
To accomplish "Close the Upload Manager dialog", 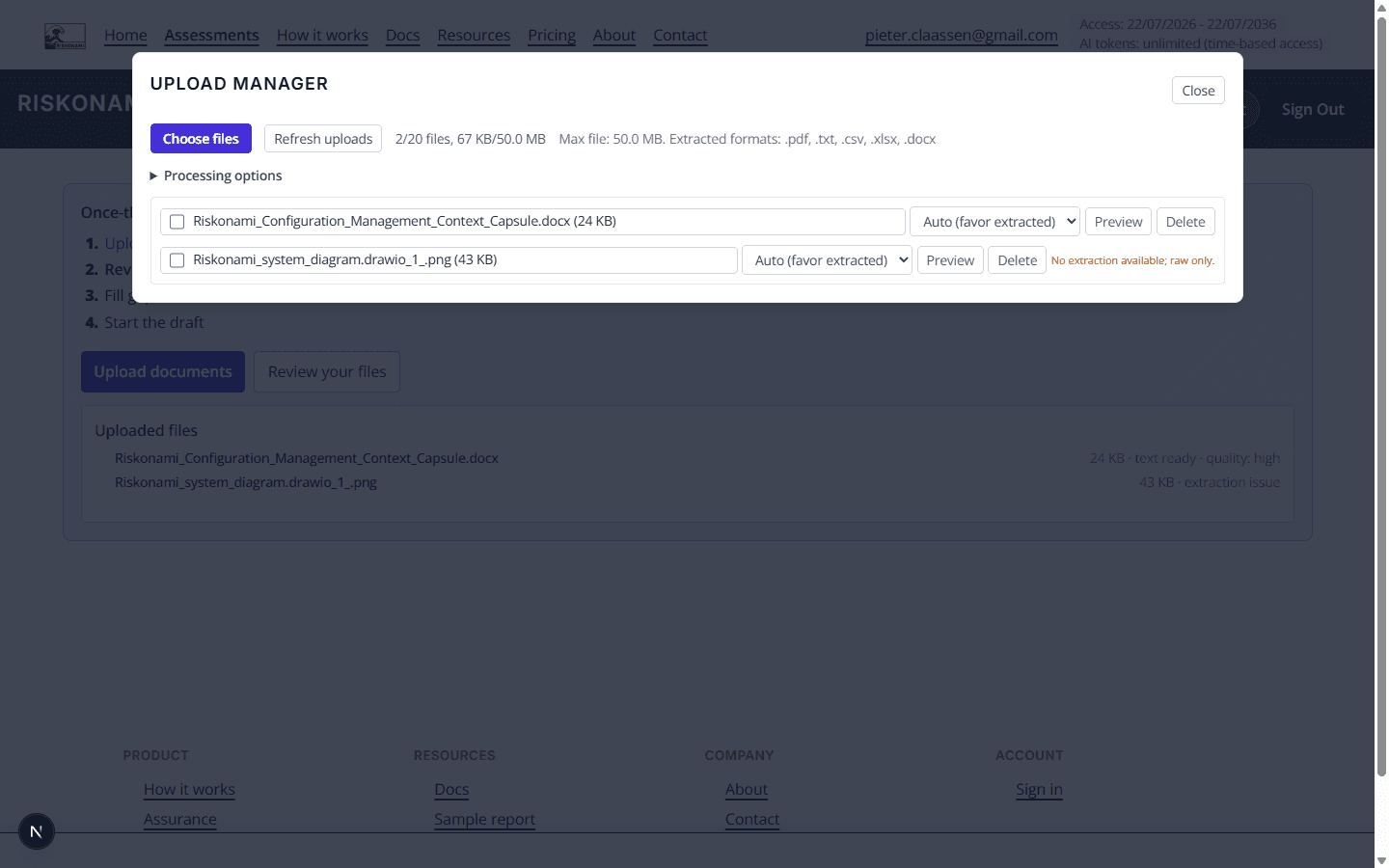I will [1198, 91].
